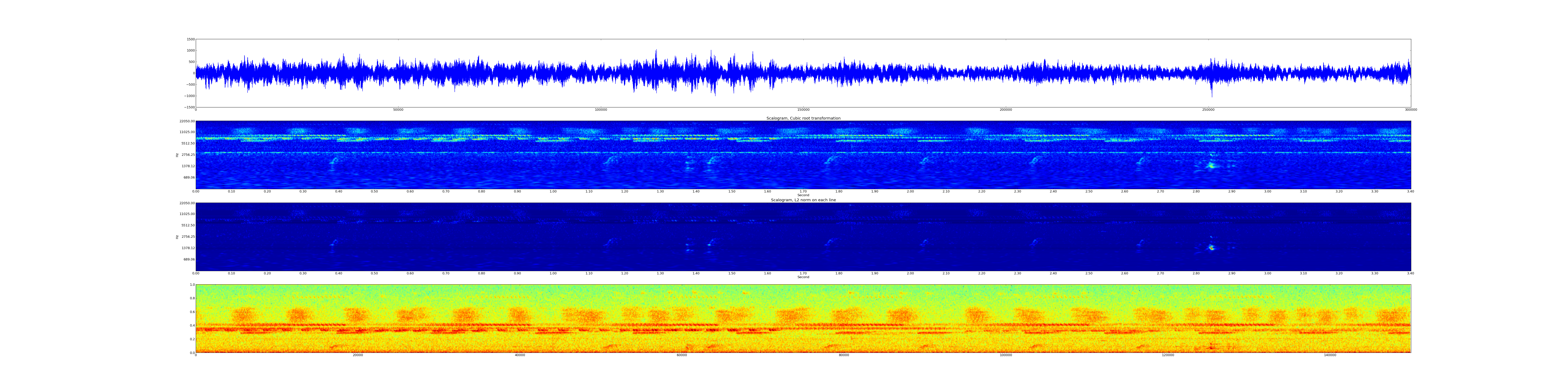1568x392 pixels.
Task: Click the 3.40 second tick under L2 scalogram
Action: 1410,273
